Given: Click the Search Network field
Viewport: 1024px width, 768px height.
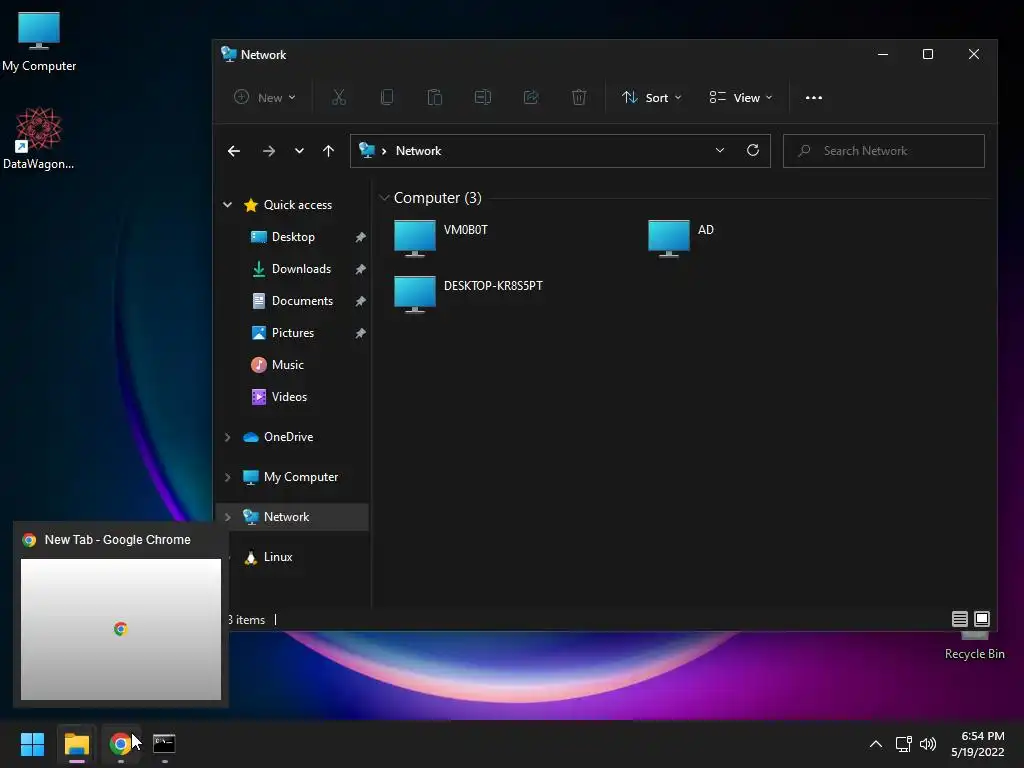Looking at the screenshot, I should tap(884, 151).
